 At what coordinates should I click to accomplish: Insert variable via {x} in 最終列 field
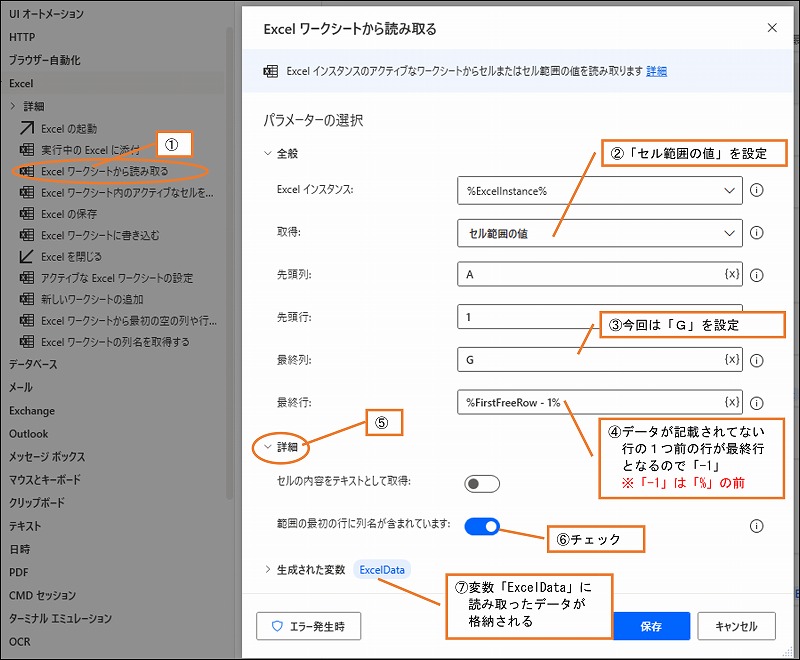pyautogui.click(x=732, y=360)
